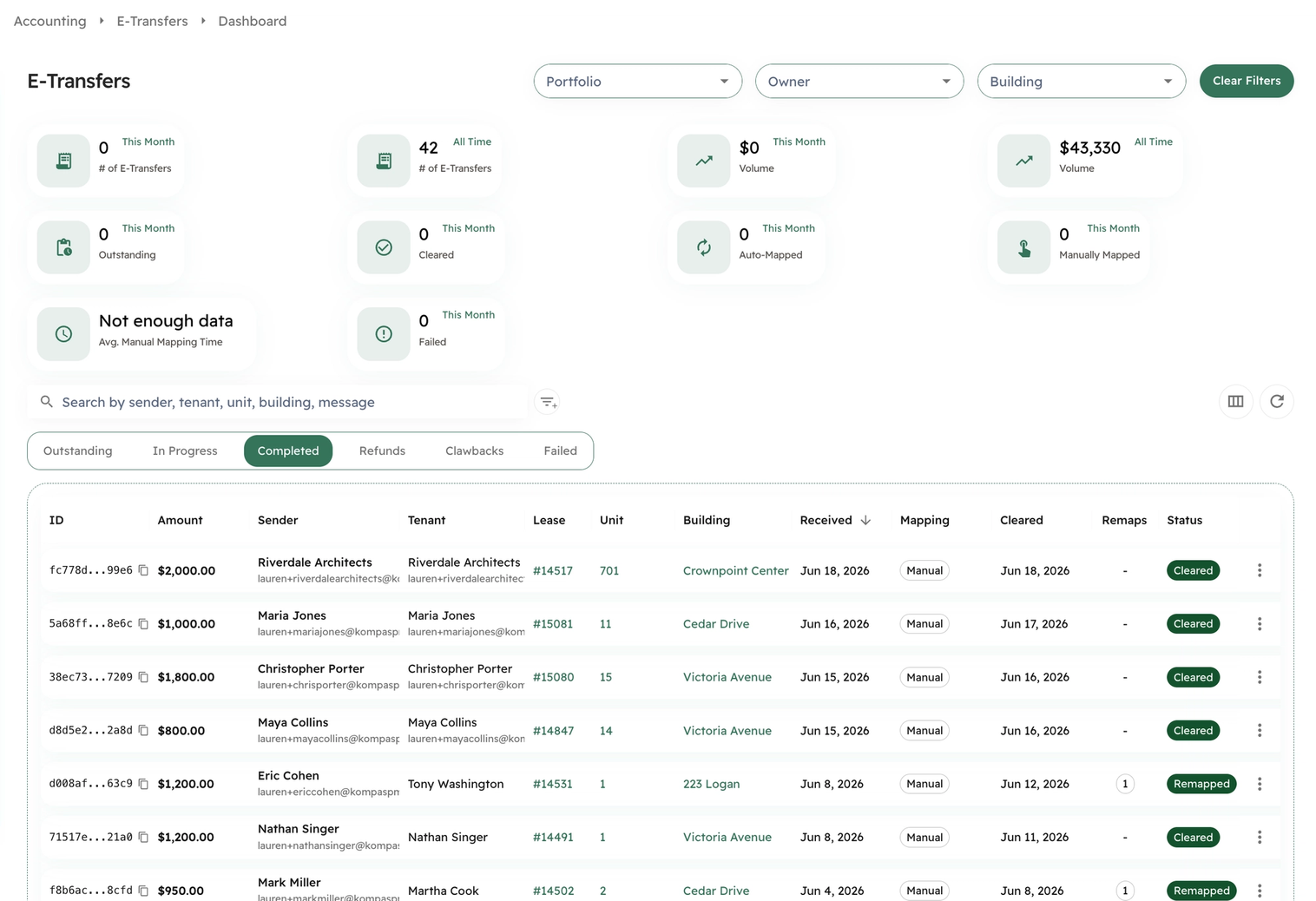Switch to the In Progress tab
Screen dimensions: 1316x901
pyautogui.click(x=185, y=451)
